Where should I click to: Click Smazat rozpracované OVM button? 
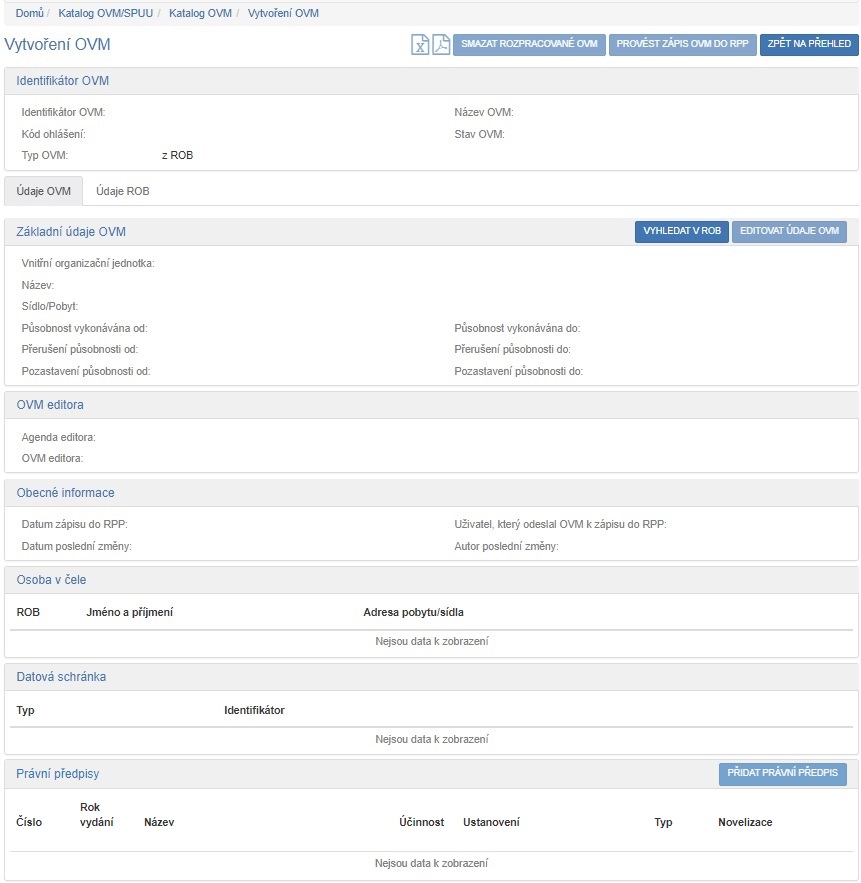click(x=529, y=45)
